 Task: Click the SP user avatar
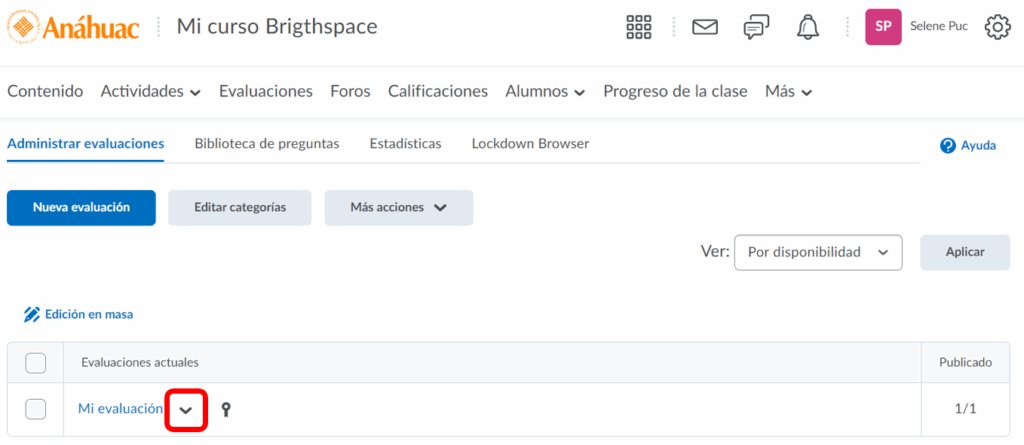point(883,27)
